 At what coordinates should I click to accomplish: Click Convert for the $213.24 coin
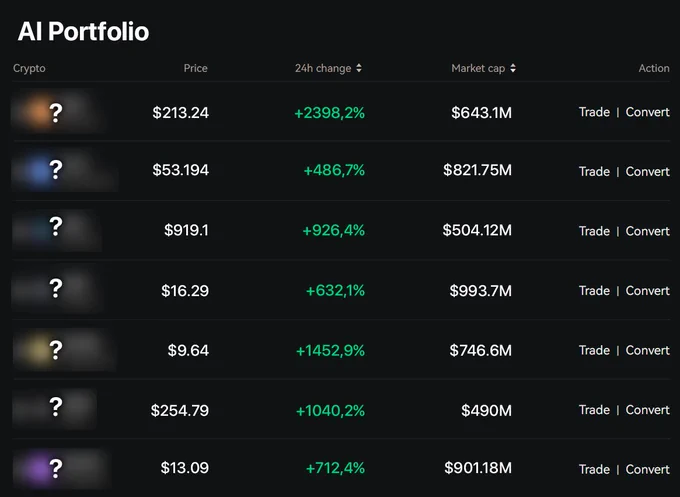[x=647, y=112]
